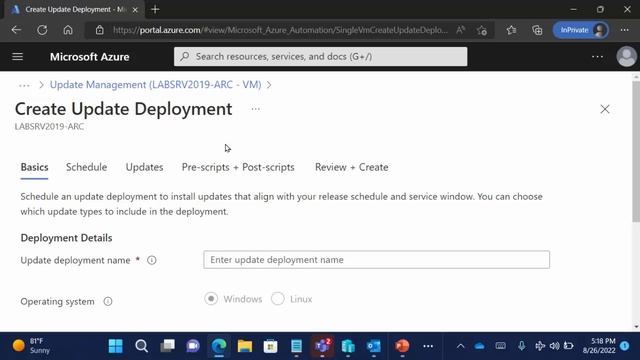Open the browser home page icon
Screen dimensions: 640x360
(x=68, y=30)
